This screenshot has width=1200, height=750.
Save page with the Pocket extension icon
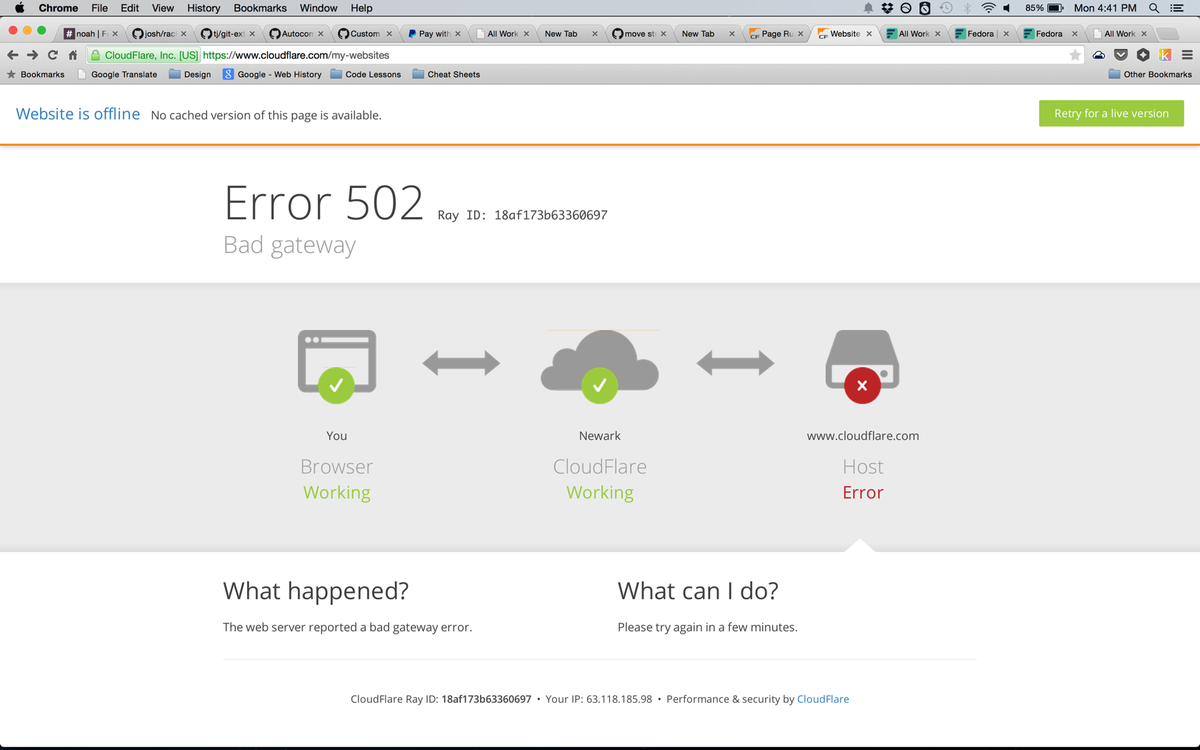[1121, 55]
